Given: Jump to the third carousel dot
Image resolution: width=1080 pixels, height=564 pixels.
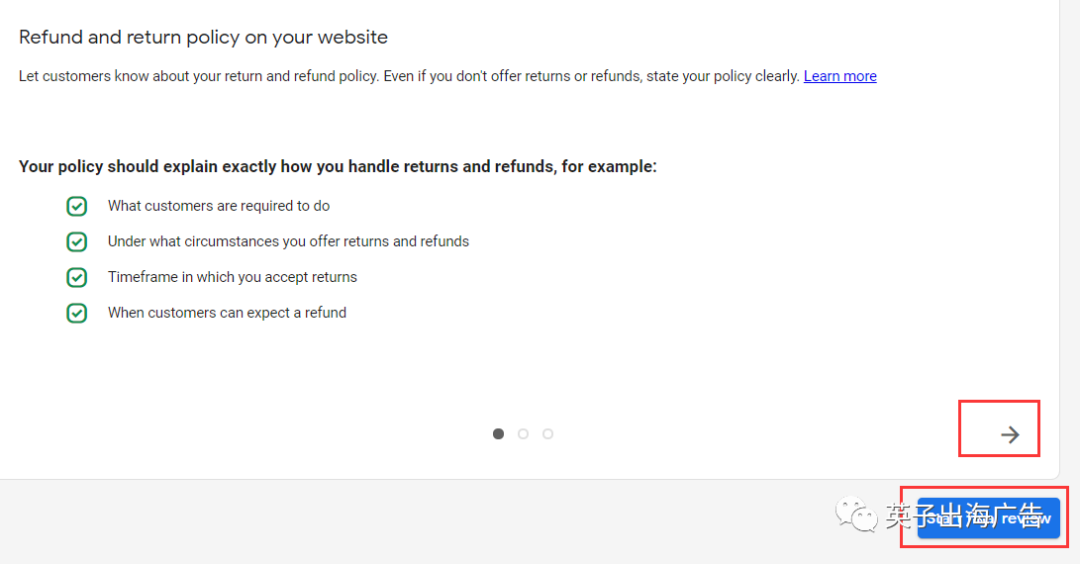Looking at the screenshot, I should click(x=548, y=434).
